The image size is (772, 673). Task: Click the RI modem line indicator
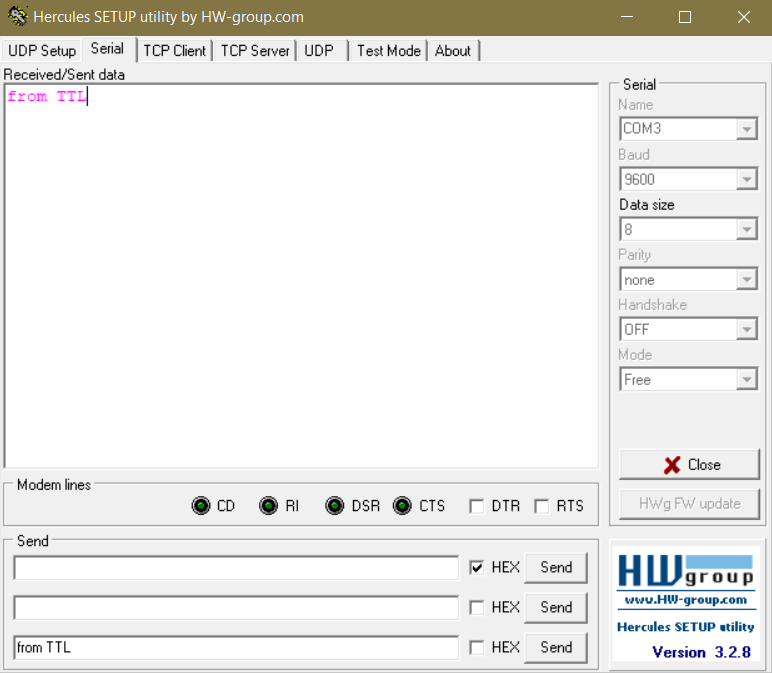[x=268, y=506]
